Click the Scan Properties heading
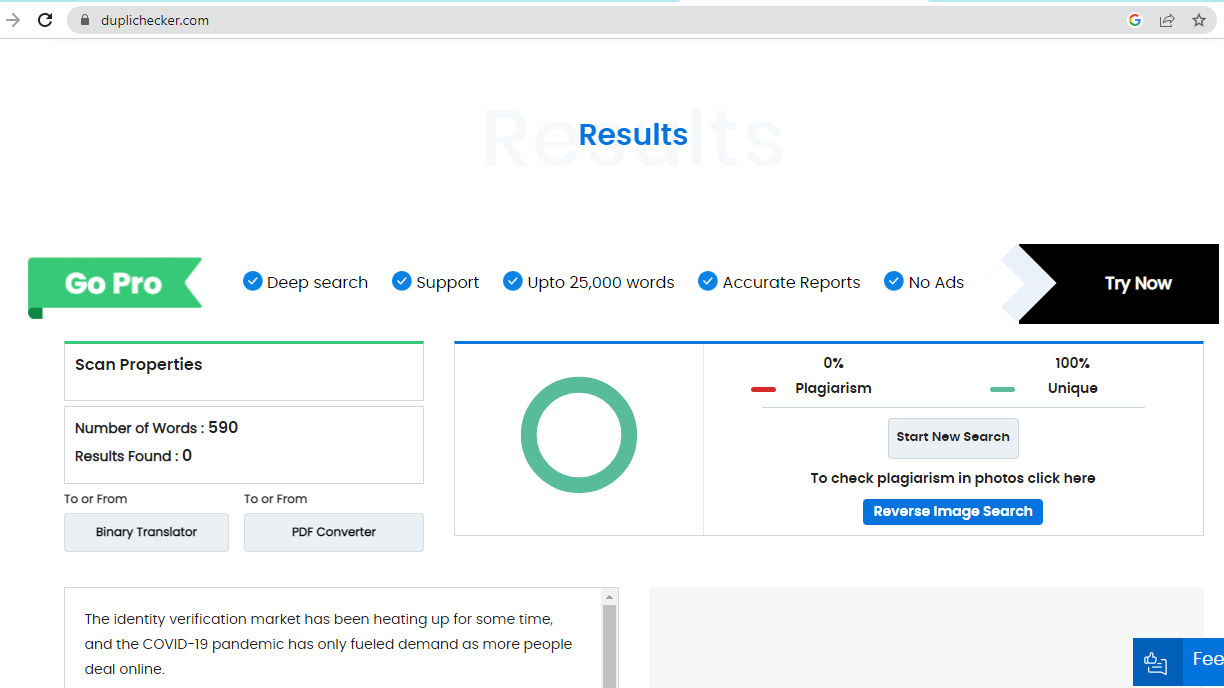The height and width of the screenshot is (688, 1224). pyautogui.click(x=139, y=365)
